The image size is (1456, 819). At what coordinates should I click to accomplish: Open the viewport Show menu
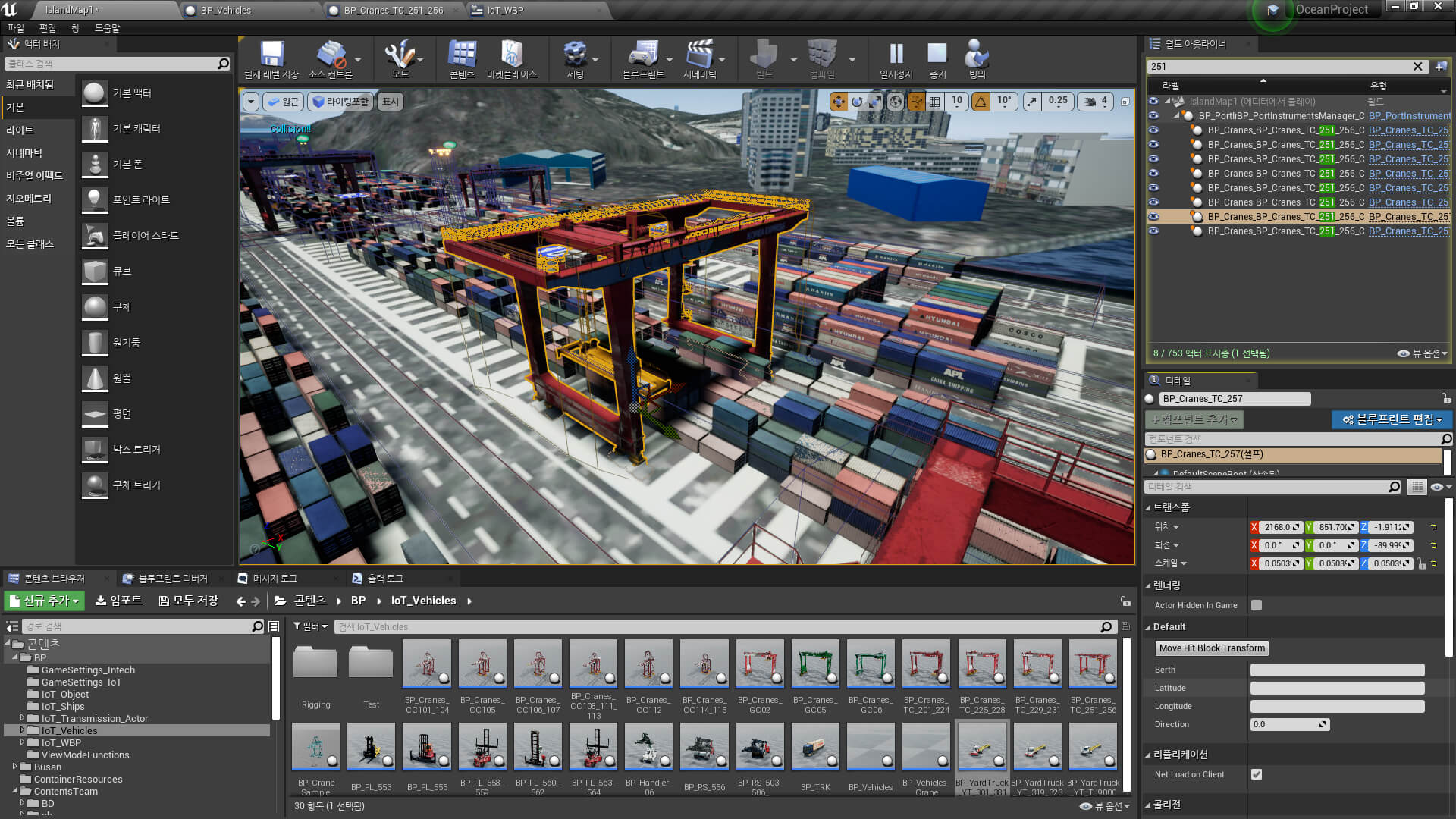[x=391, y=101]
